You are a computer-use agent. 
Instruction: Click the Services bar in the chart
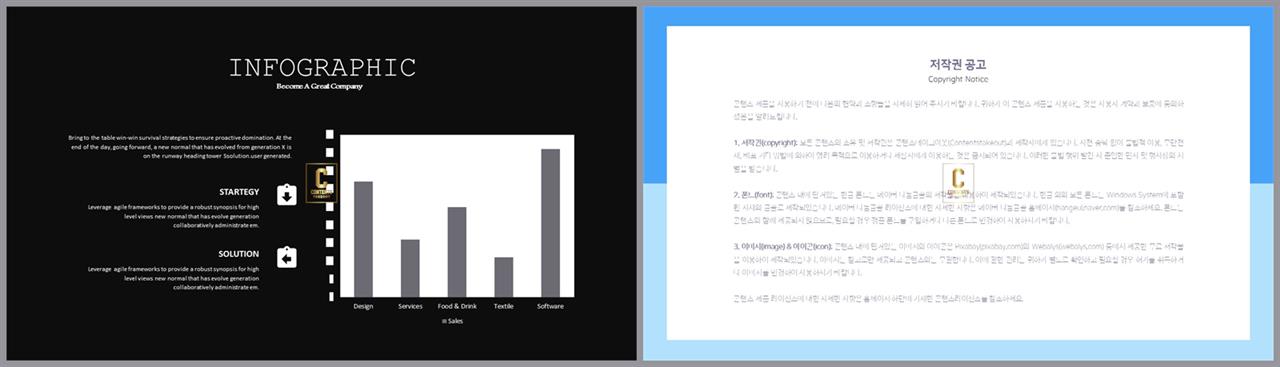[410, 268]
